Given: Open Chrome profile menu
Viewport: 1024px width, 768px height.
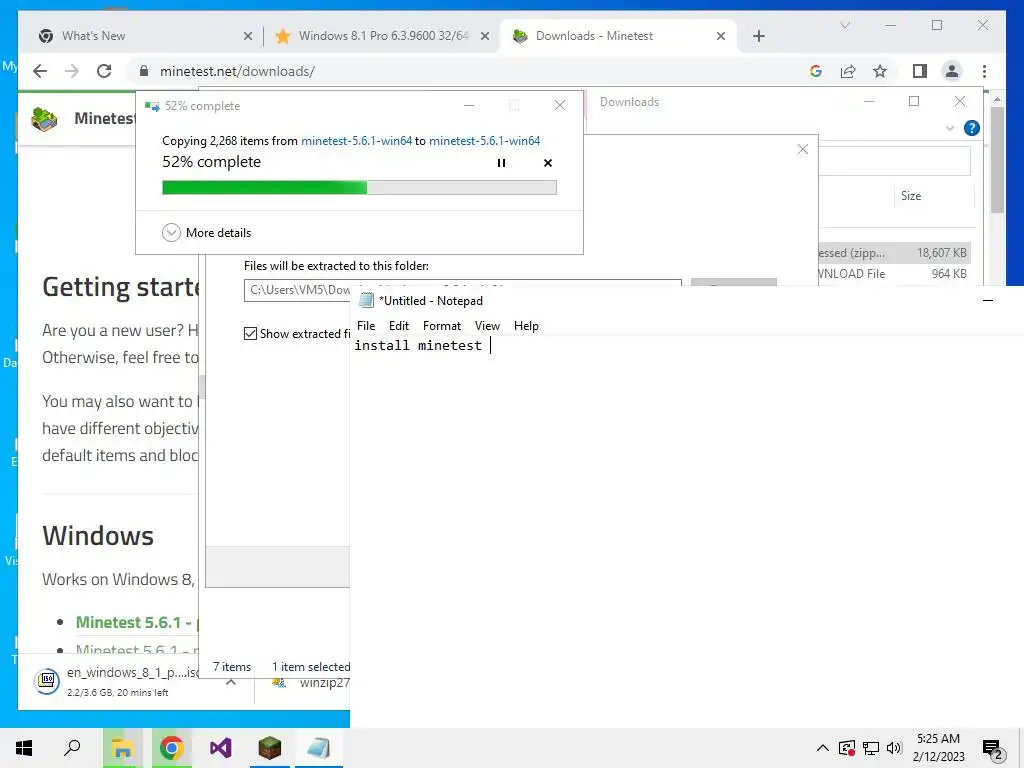Looking at the screenshot, I should 952,71.
